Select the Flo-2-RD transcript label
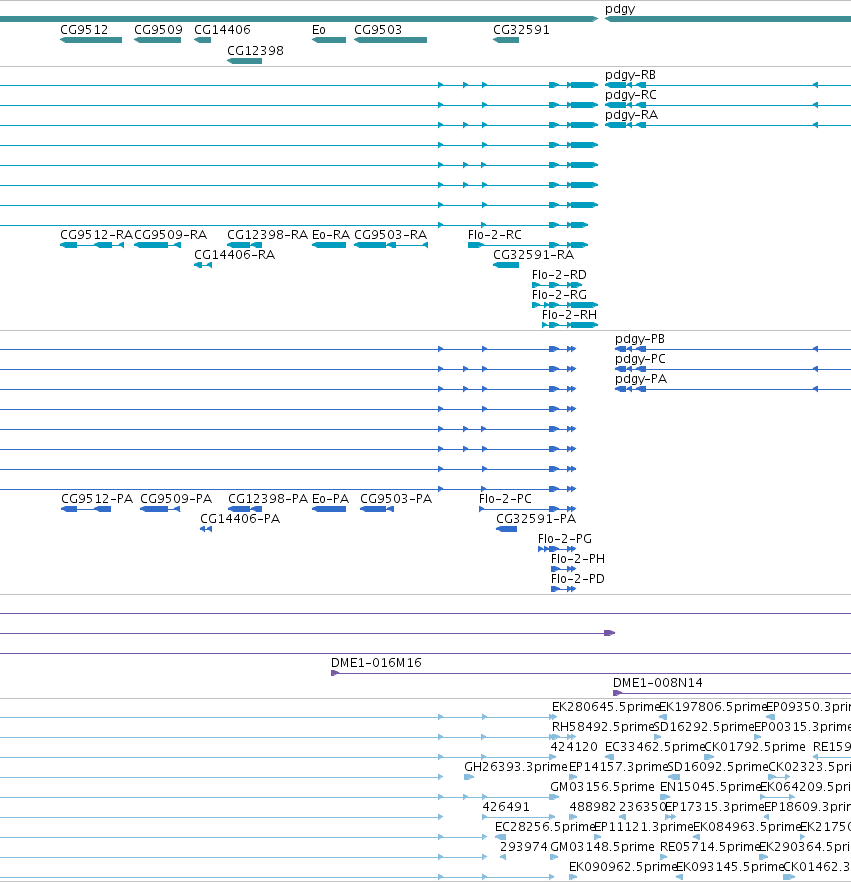The image size is (851, 882). 559,275
